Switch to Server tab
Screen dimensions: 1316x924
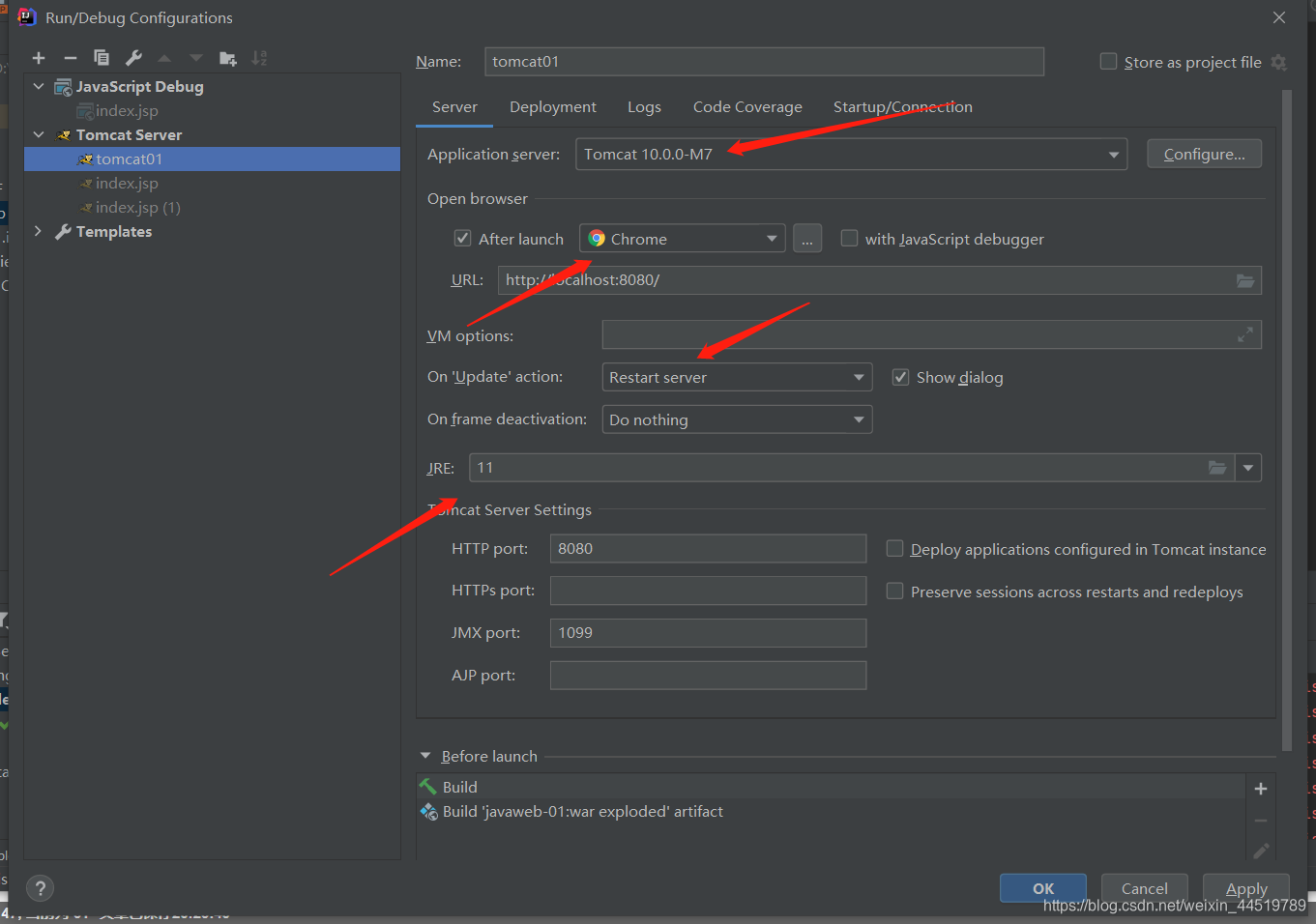pos(454,107)
